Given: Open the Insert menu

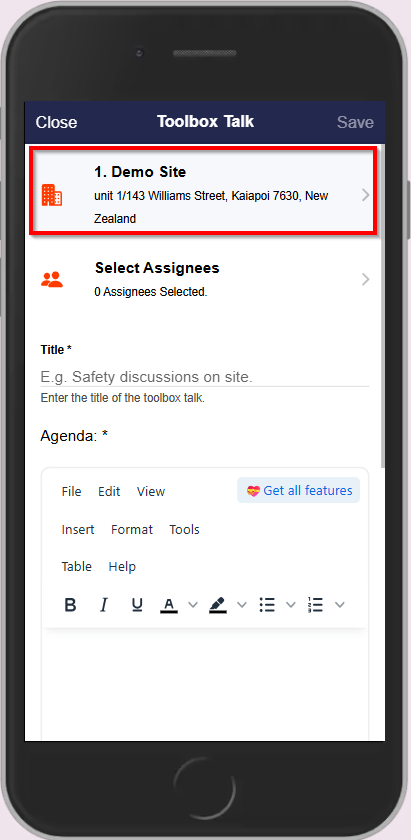Looking at the screenshot, I should 78,529.
